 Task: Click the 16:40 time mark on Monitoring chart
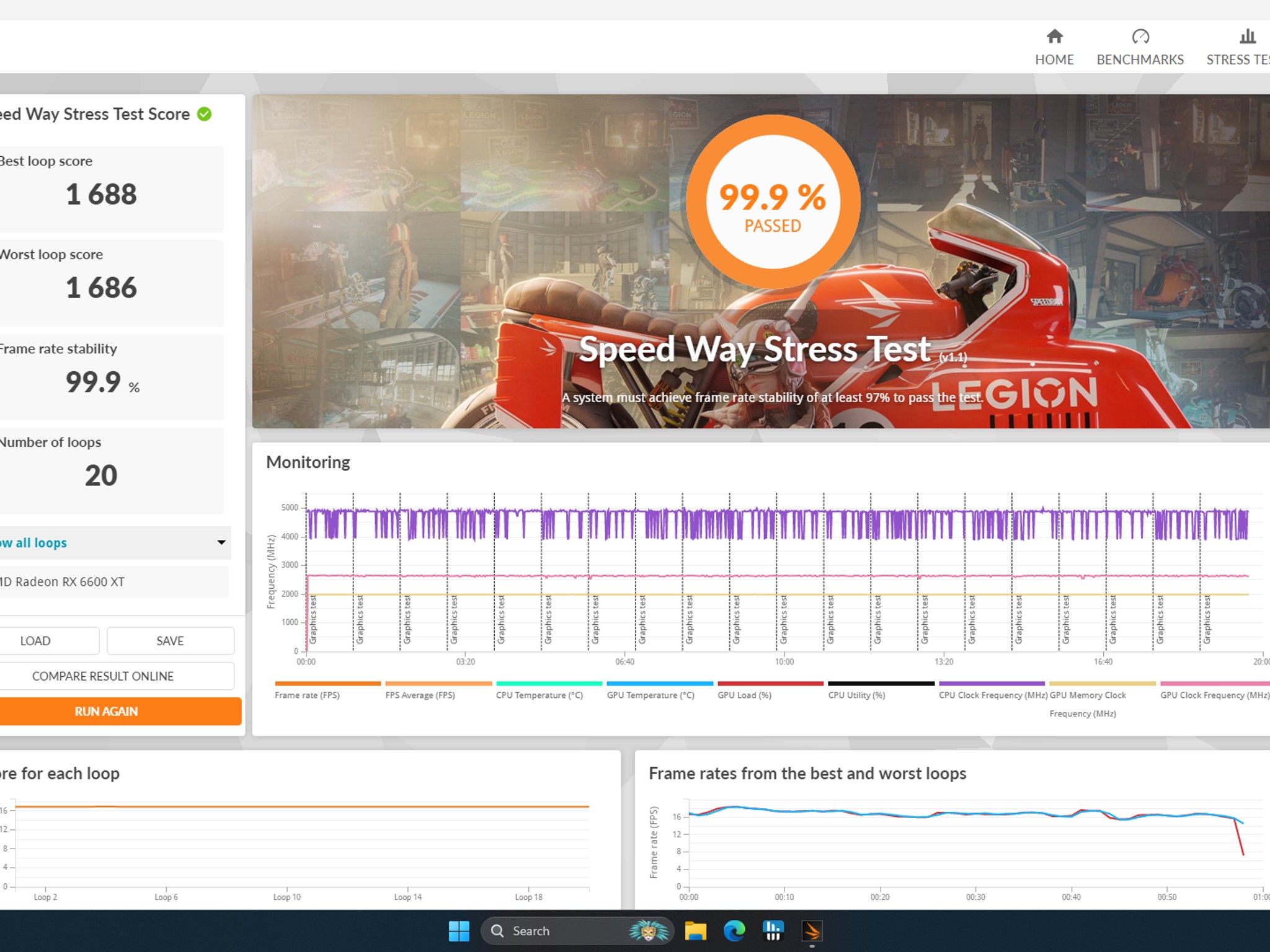pyautogui.click(x=1103, y=662)
